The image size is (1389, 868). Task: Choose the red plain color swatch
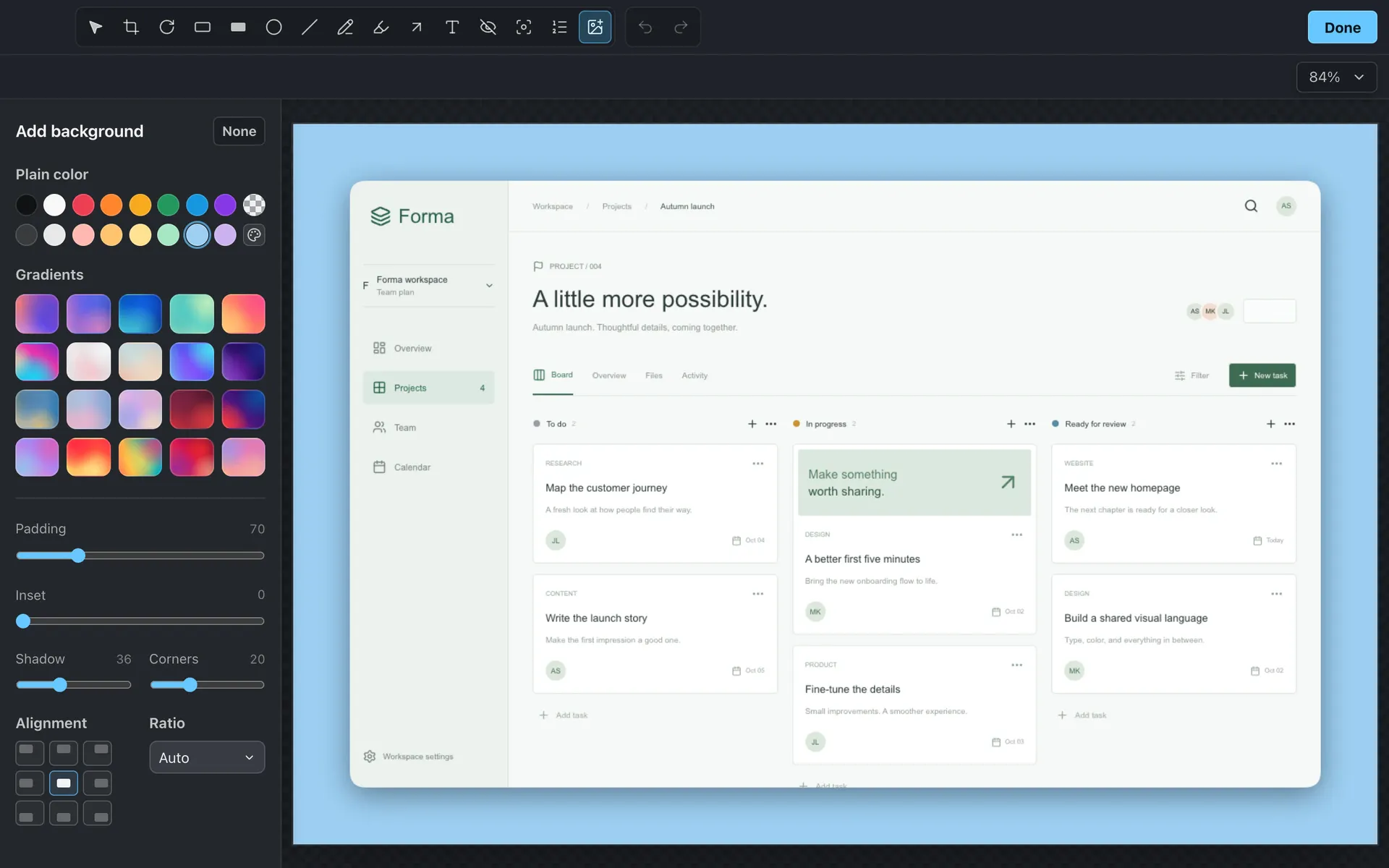point(83,205)
